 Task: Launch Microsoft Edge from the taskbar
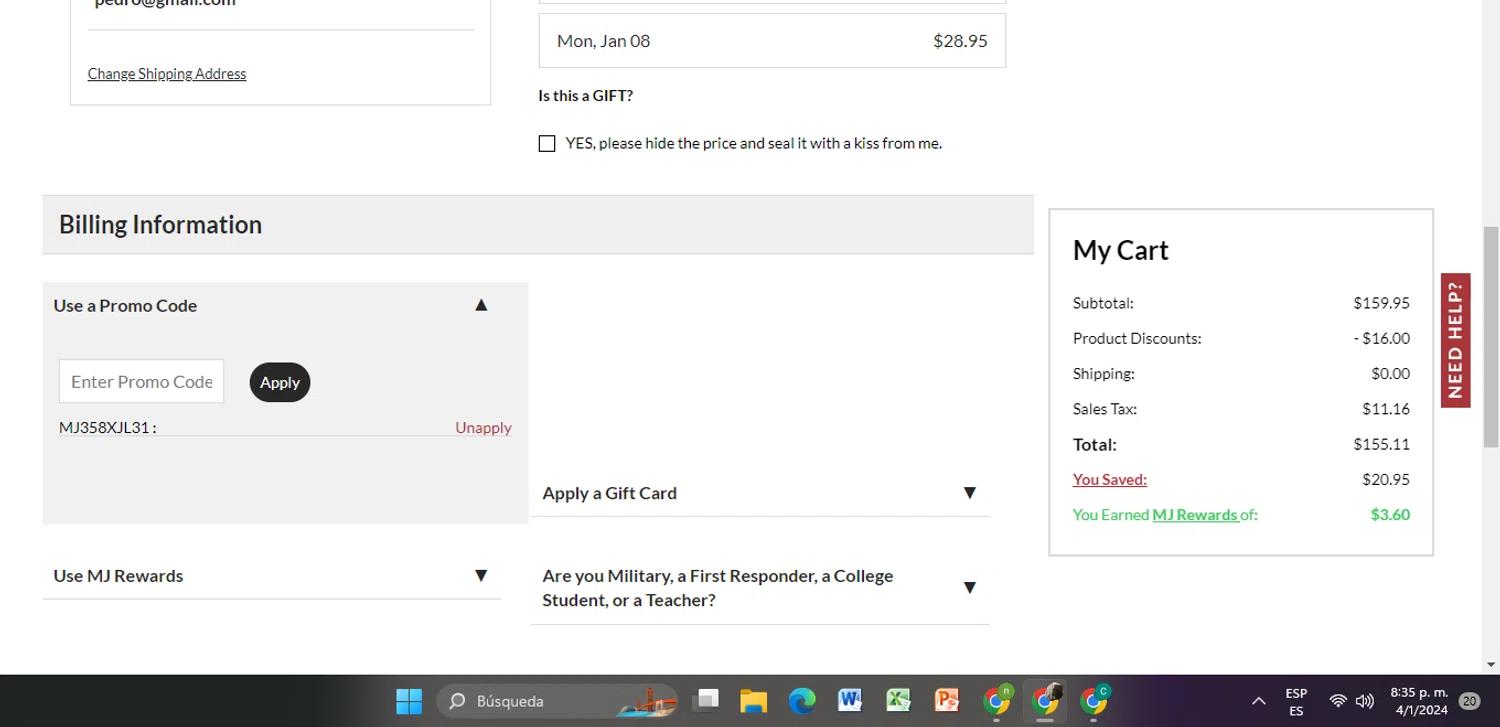[801, 701]
